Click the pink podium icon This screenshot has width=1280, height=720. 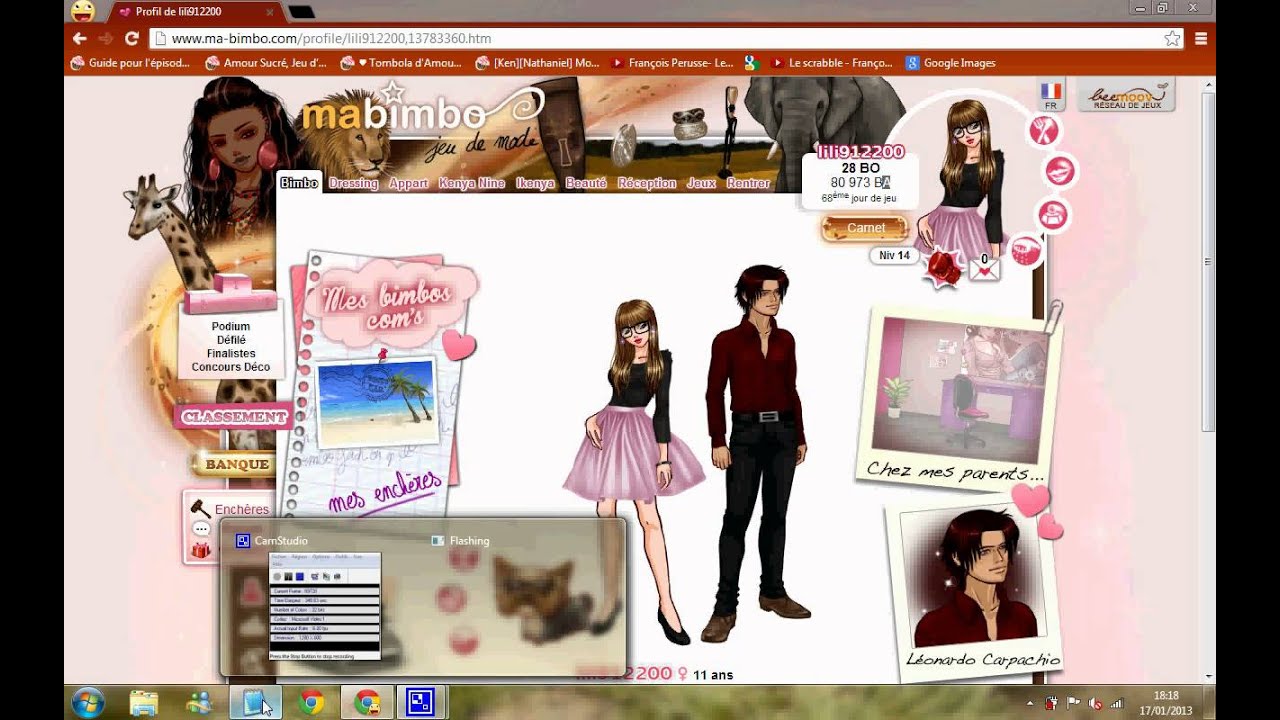click(231, 295)
